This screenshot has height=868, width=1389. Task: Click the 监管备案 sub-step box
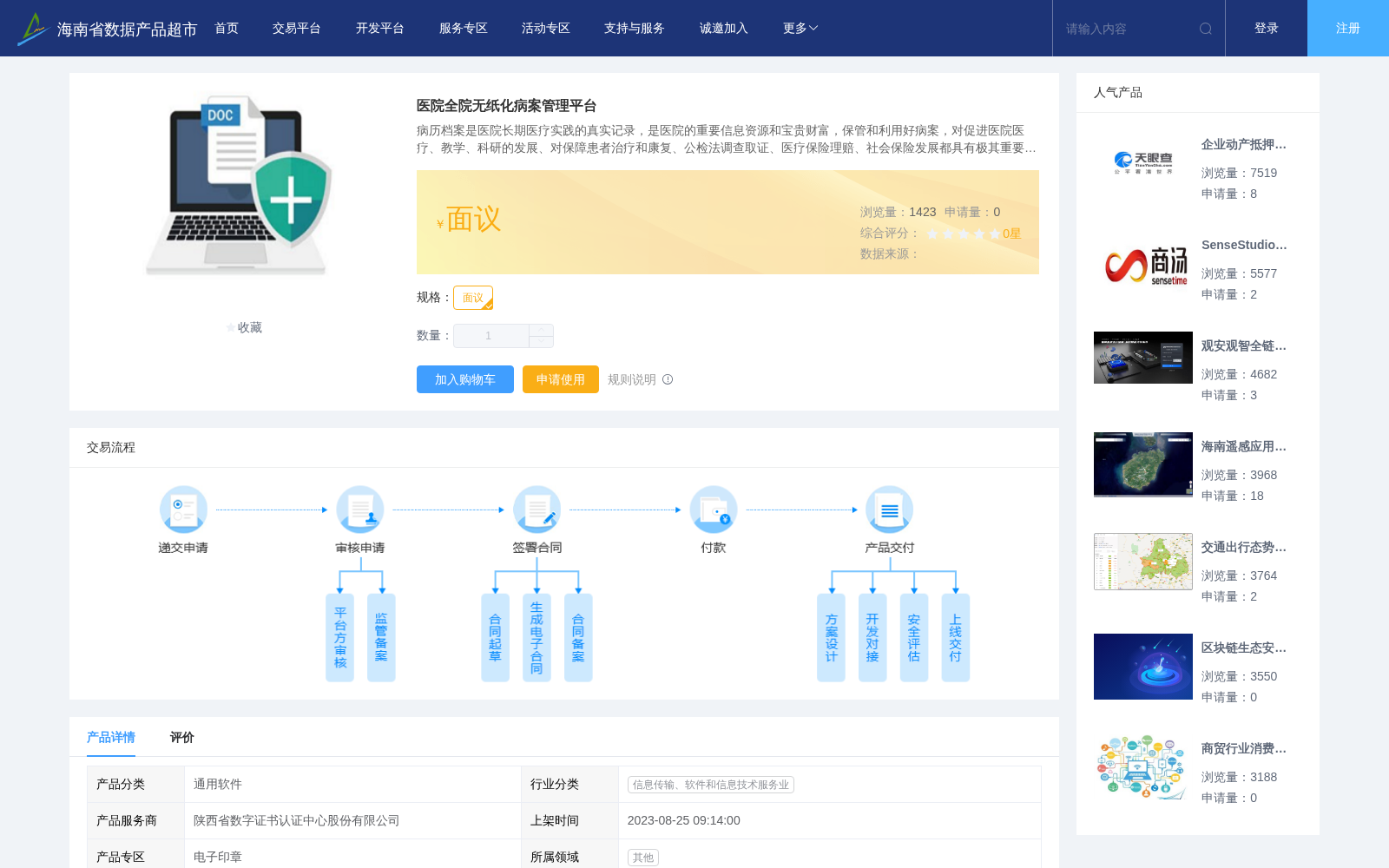(381, 638)
